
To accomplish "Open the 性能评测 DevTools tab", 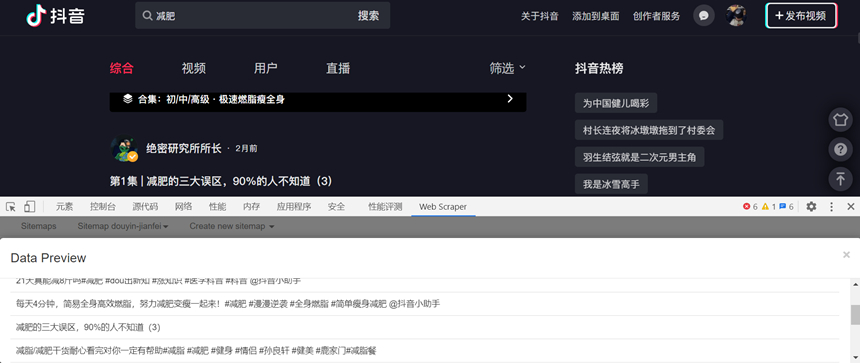I will (x=385, y=207).
